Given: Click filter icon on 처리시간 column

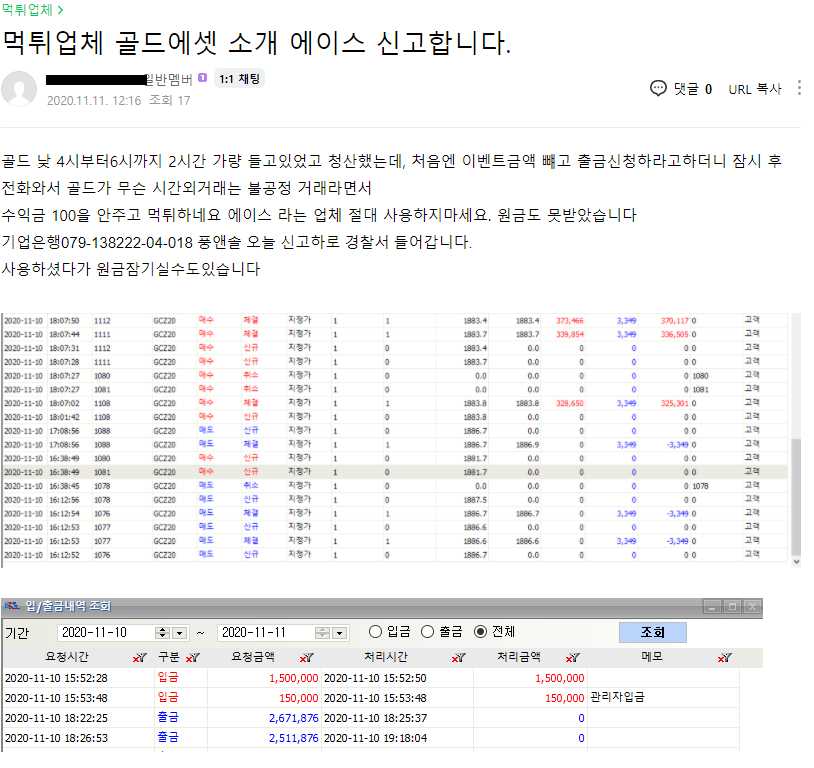Looking at the screenshot, I should pos(457,658).
